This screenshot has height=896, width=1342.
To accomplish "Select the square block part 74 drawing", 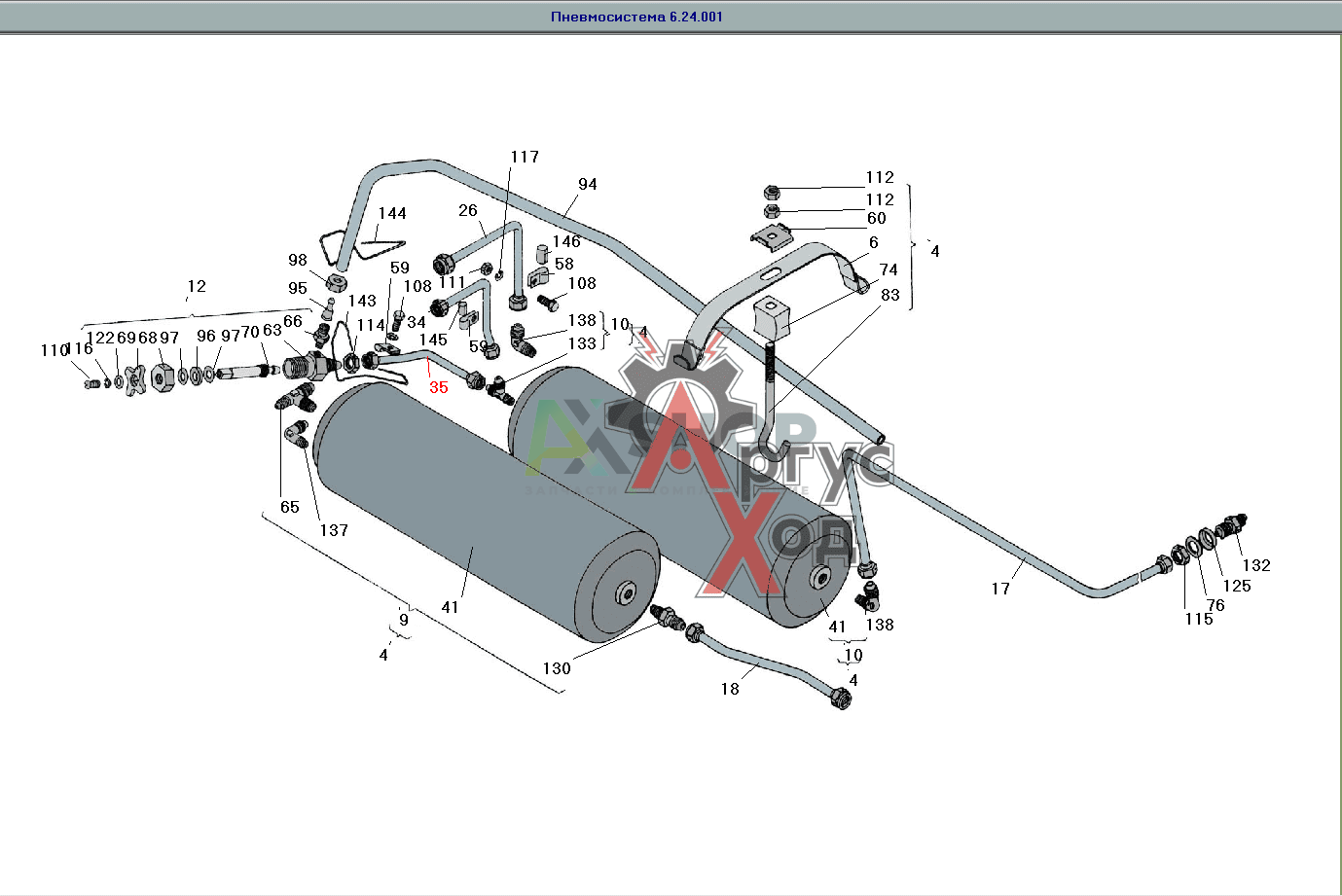I will coord(775,318).
